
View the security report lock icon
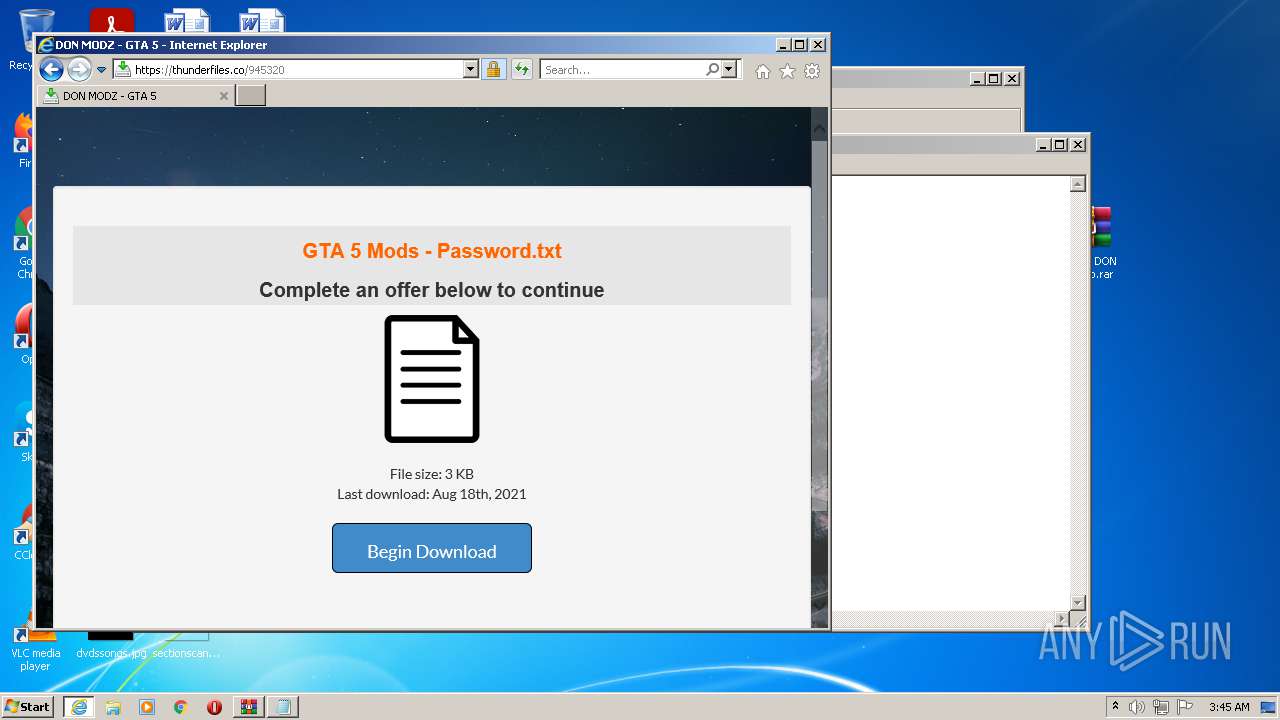(493, 70)
